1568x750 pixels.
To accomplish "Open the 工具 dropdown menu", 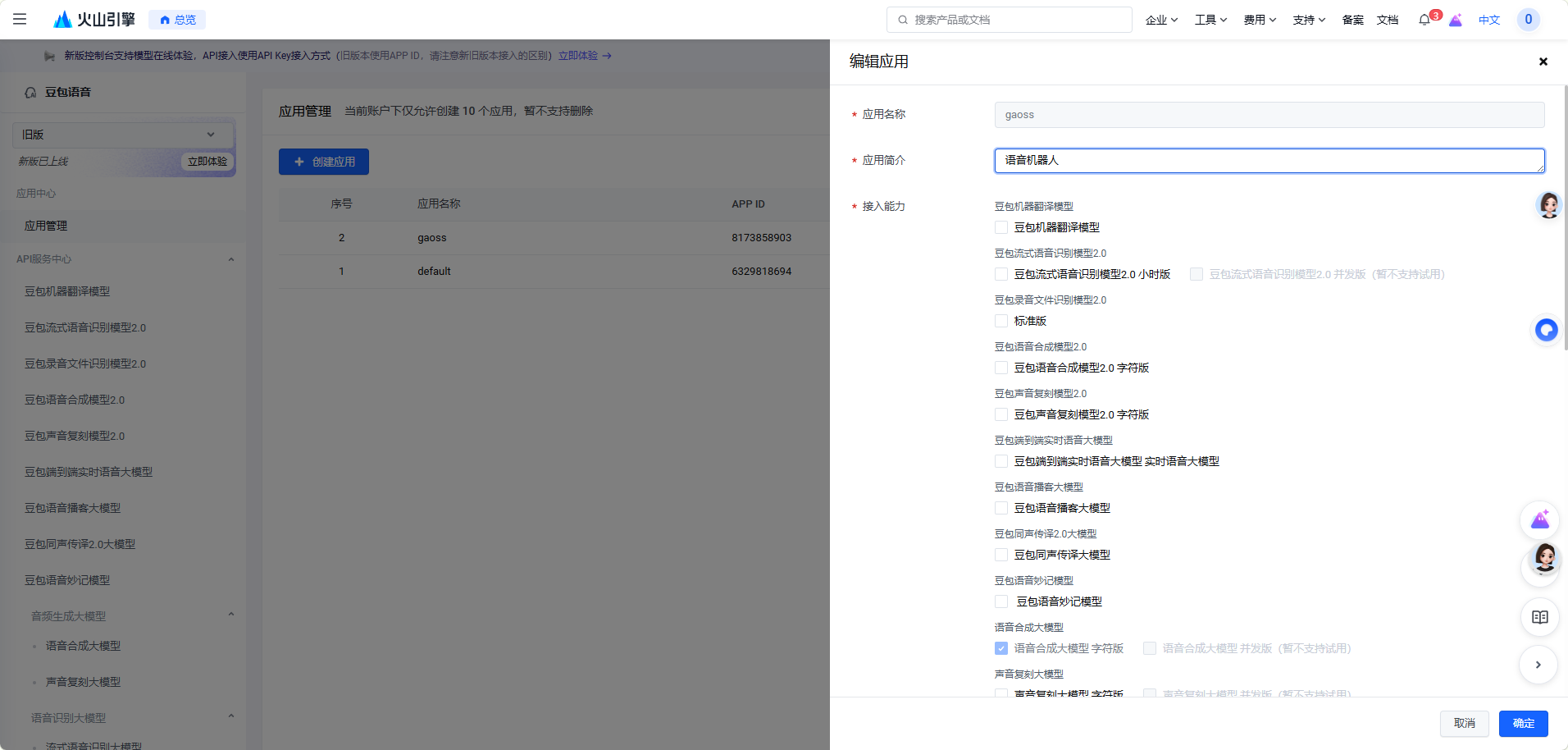I will [x=1210, y=20].
